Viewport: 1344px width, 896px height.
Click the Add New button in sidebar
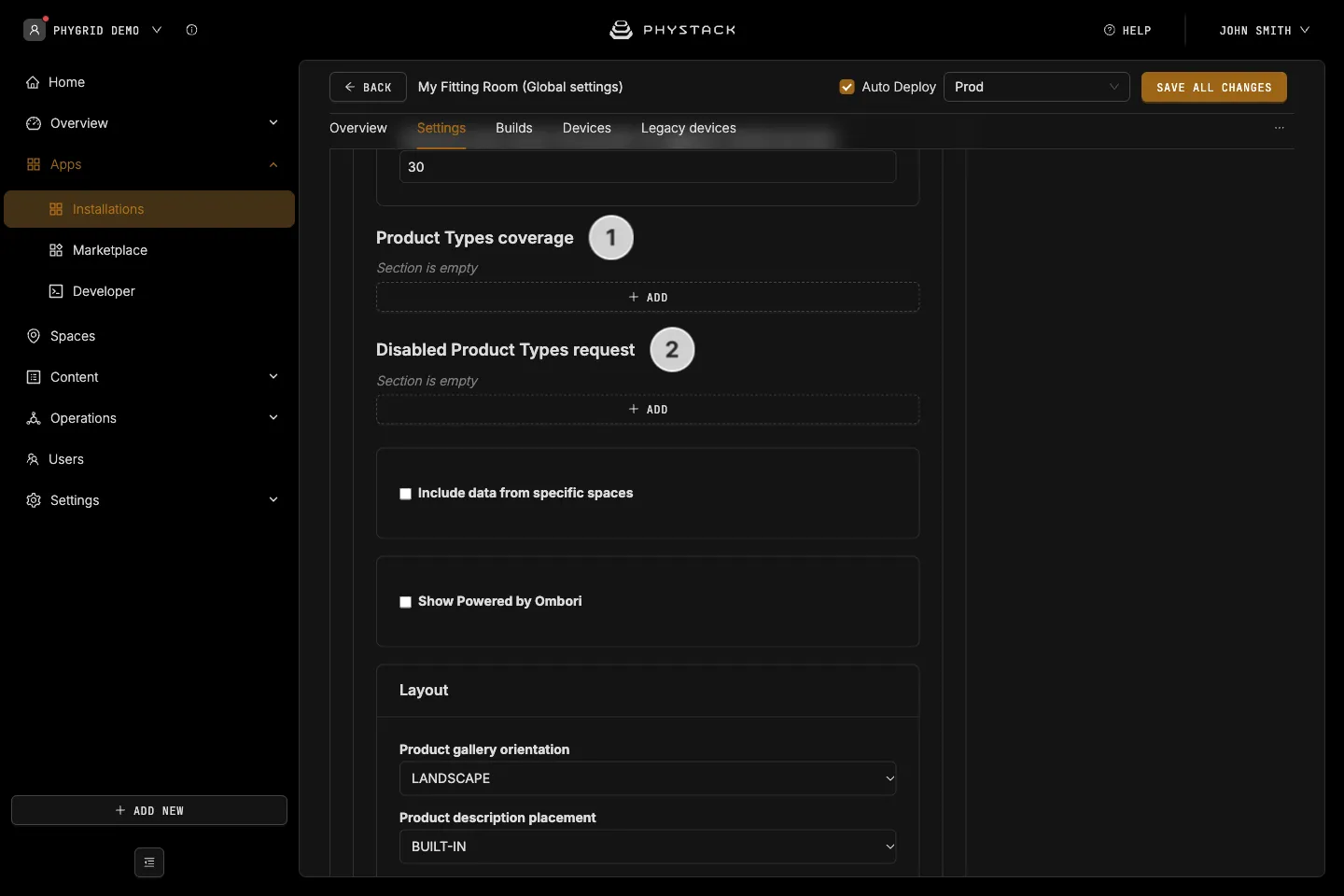coord(149,810)
